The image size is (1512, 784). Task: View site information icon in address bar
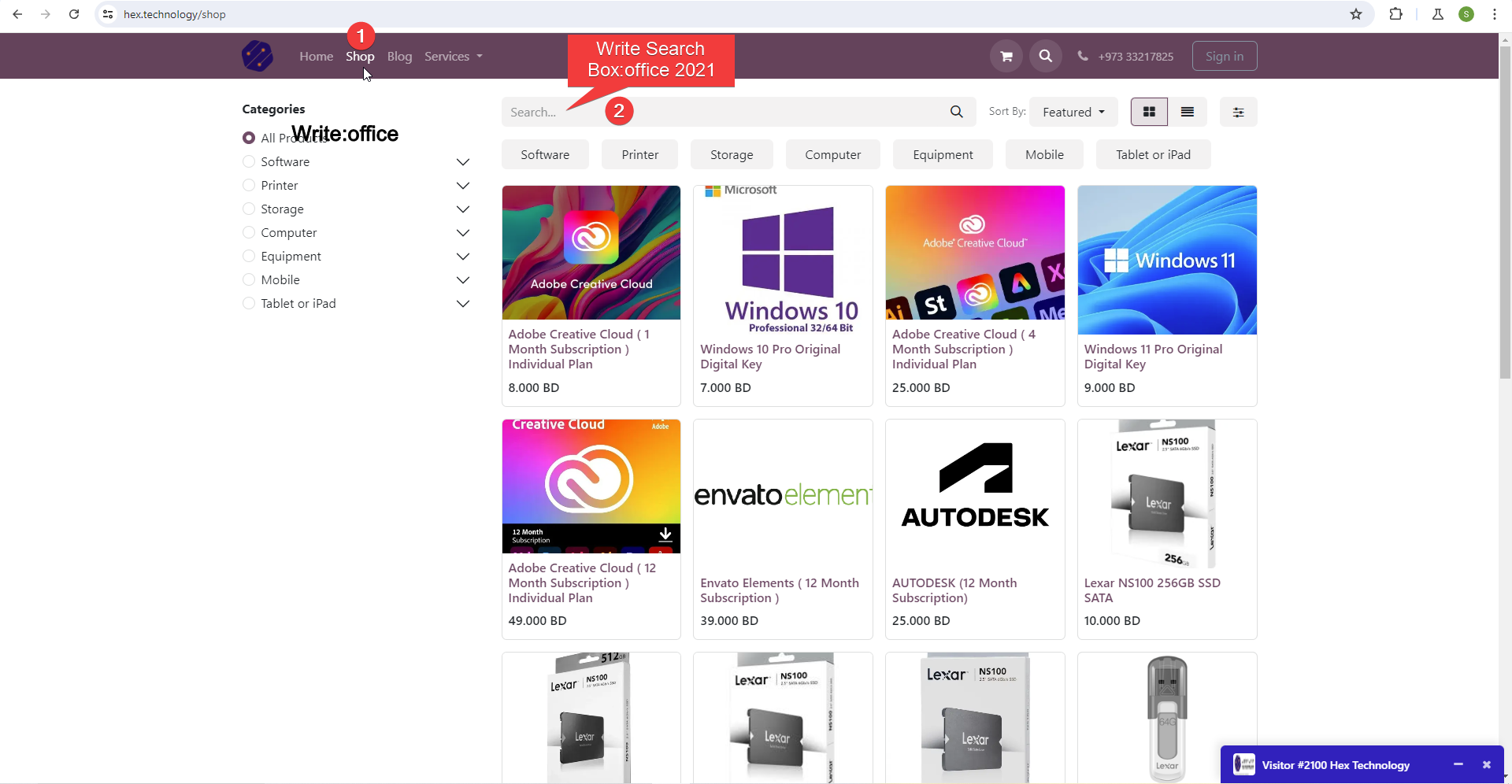coord(109,14)
